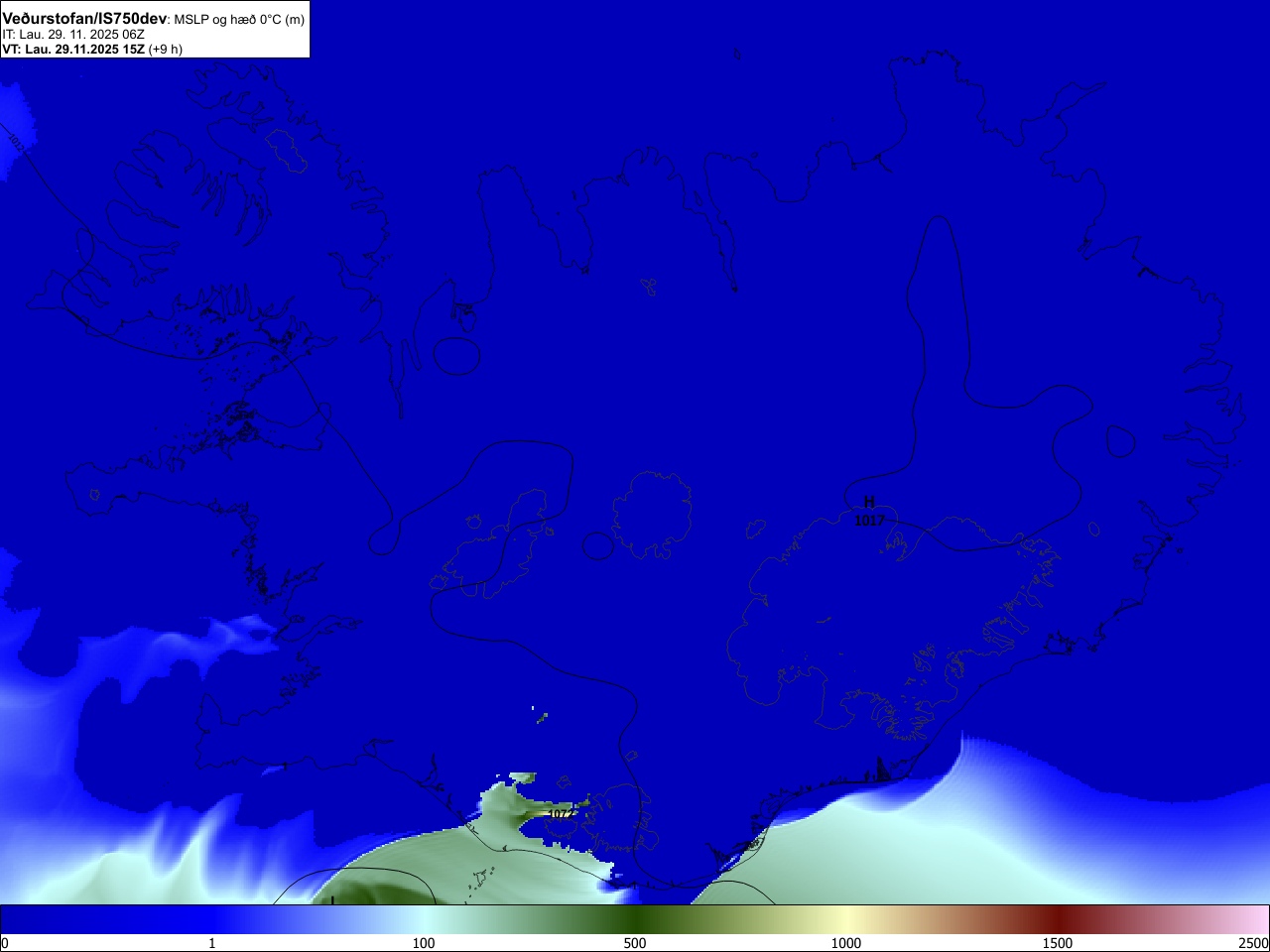
Task: Click the 'MSLP og hæð 0°C (m)' label
Action: (x=239, y=20)
